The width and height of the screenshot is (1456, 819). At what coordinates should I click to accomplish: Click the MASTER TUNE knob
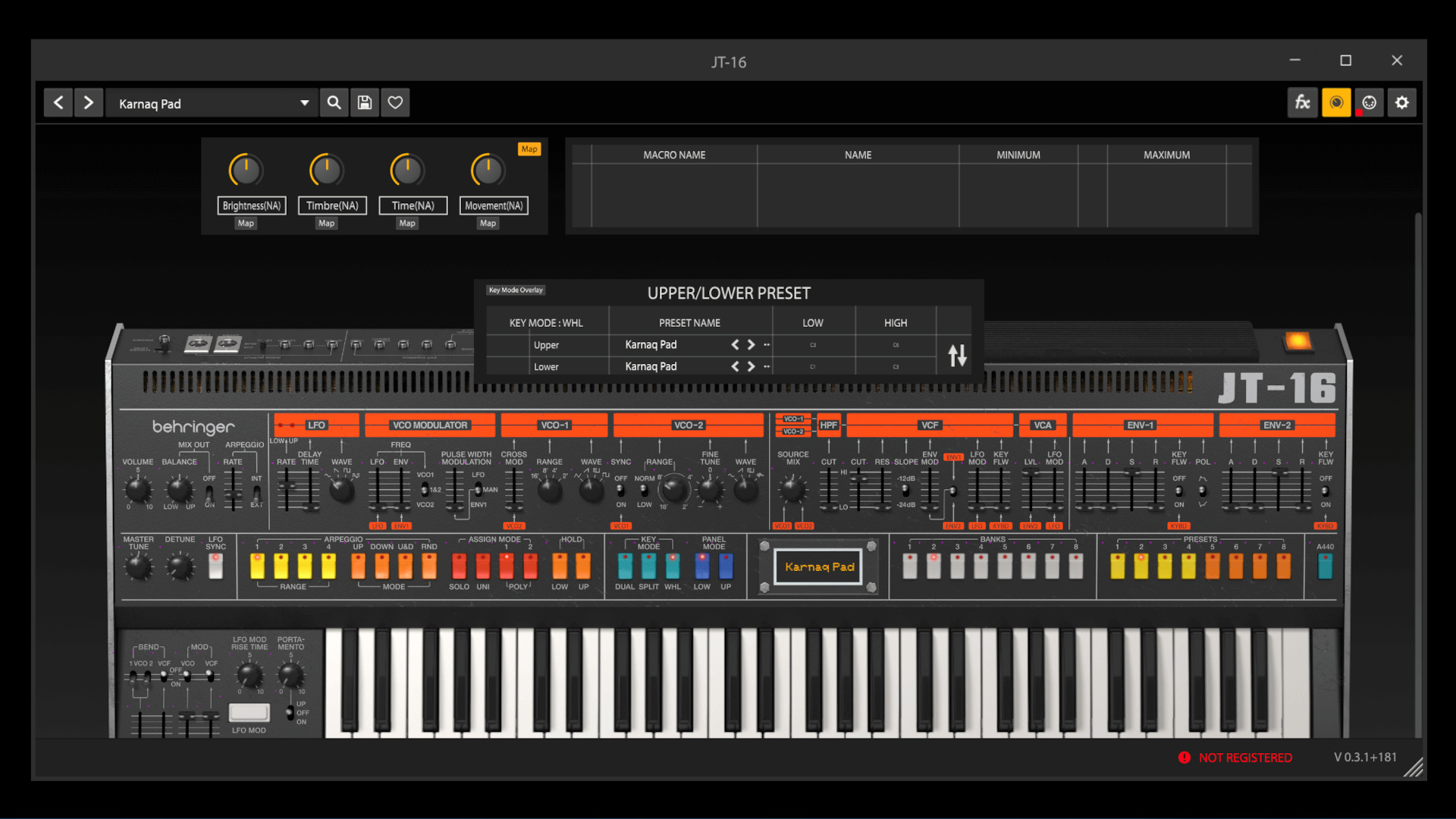coord(138,566)
